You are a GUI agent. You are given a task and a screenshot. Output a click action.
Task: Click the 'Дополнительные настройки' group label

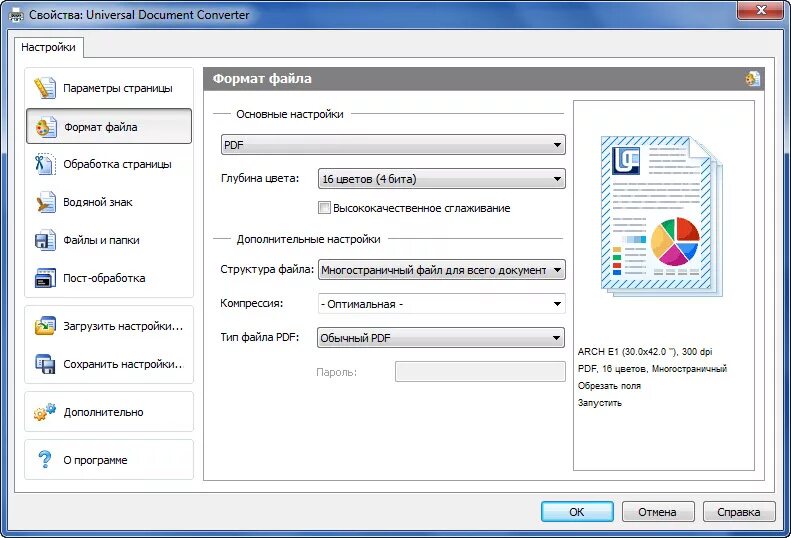(x=308, y=239)
